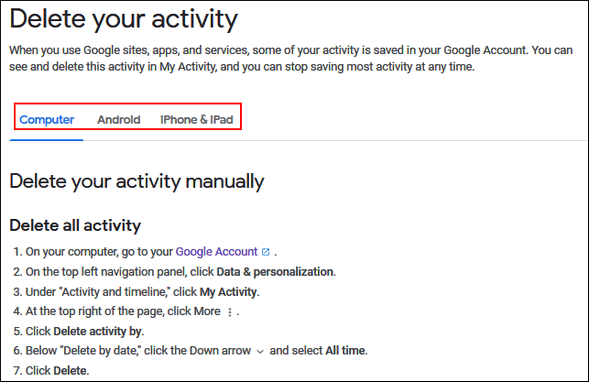Click the 'Delete all activity' subheading
Screen dimensions: 589x382
coord(75,225)
